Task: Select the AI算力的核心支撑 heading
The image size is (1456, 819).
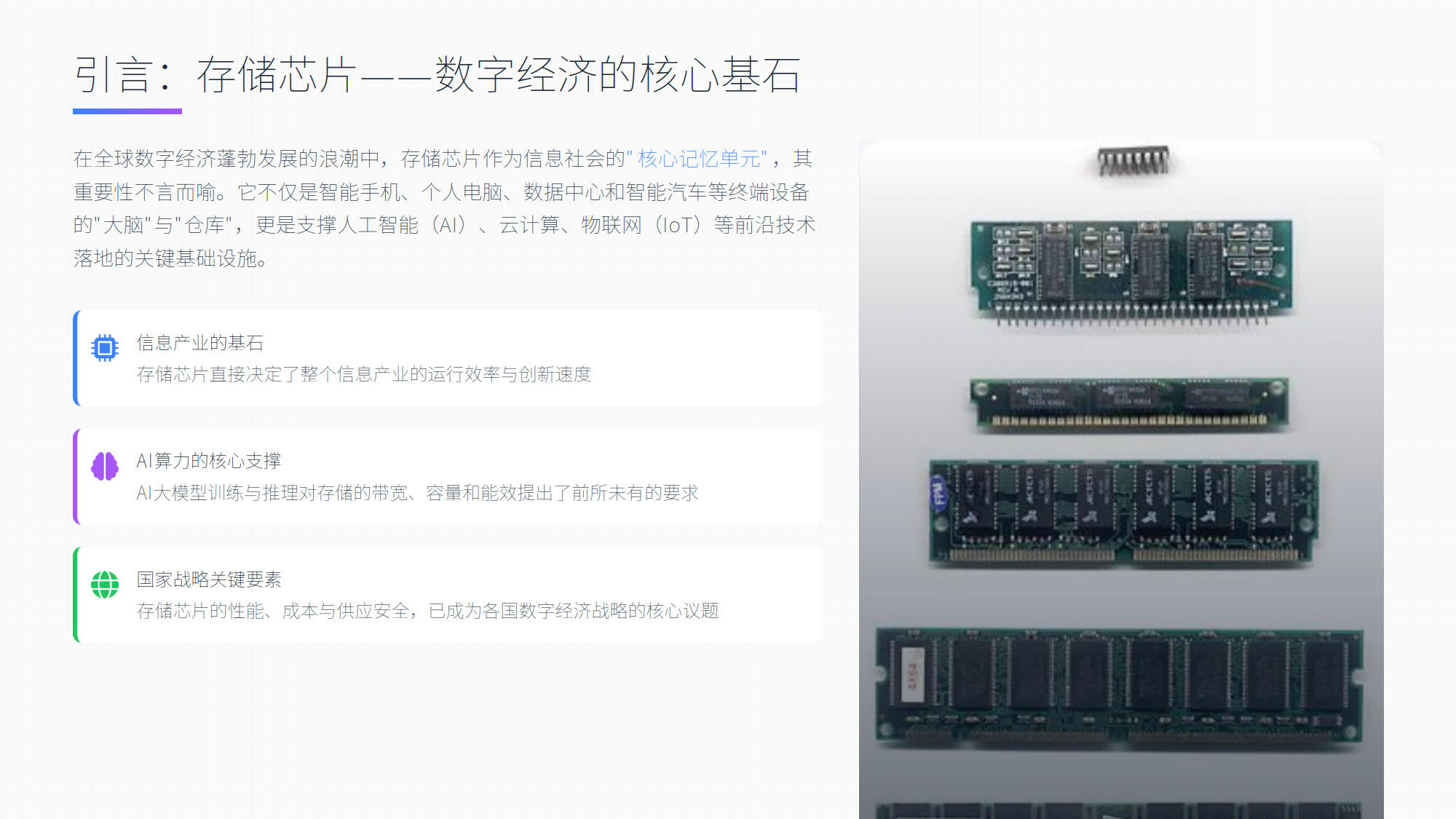Action: [208, 461]
